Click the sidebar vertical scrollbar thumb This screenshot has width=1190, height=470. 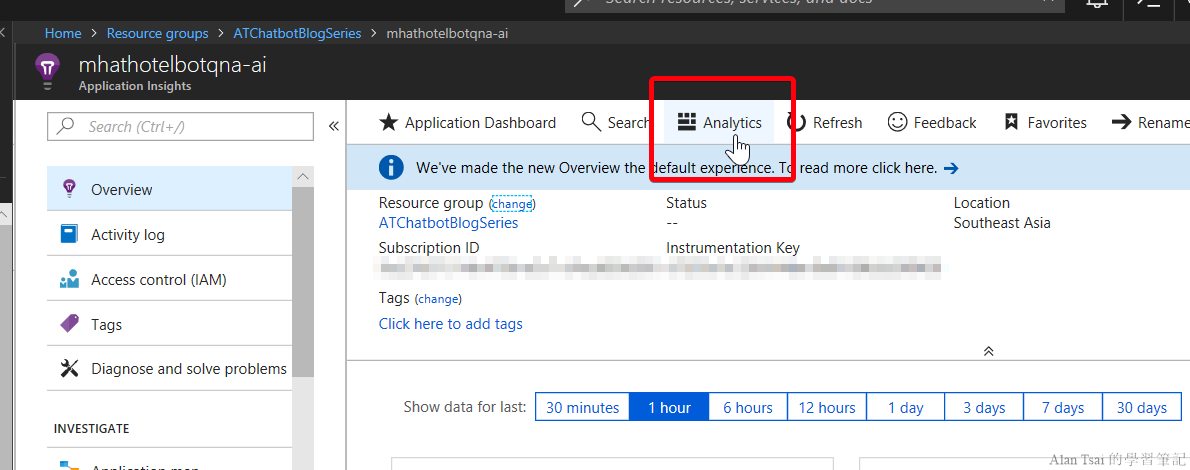[303, 281]
